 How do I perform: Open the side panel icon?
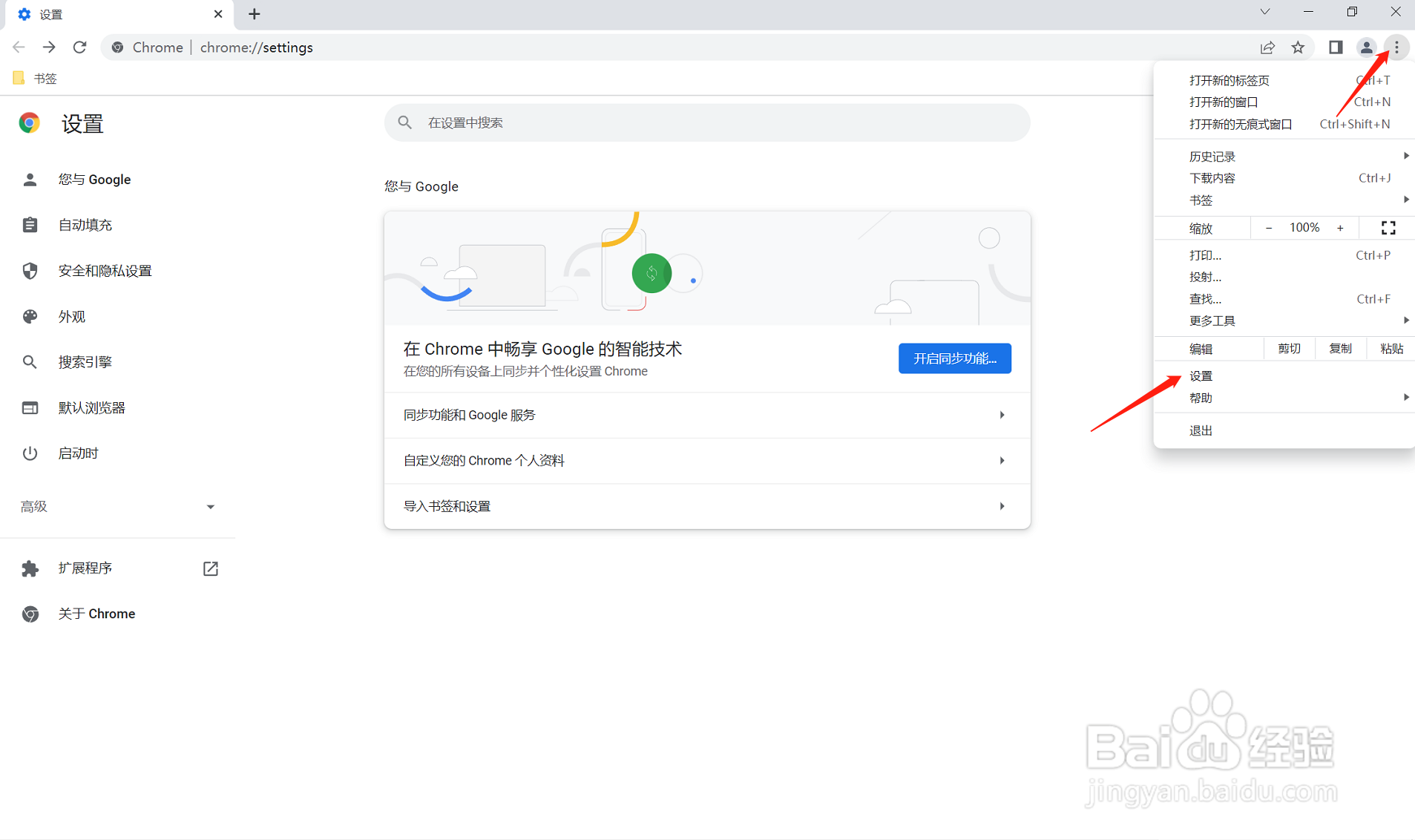pyautogui.click(x=1336, y=47)
